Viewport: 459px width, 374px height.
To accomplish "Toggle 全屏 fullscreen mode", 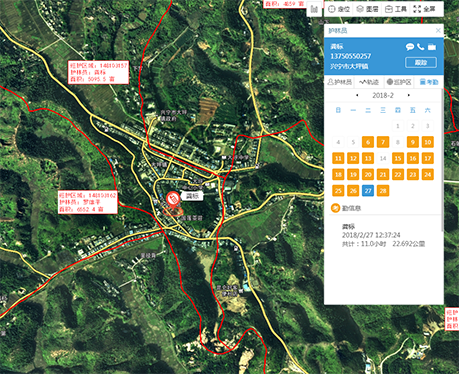I will (424, 9).
